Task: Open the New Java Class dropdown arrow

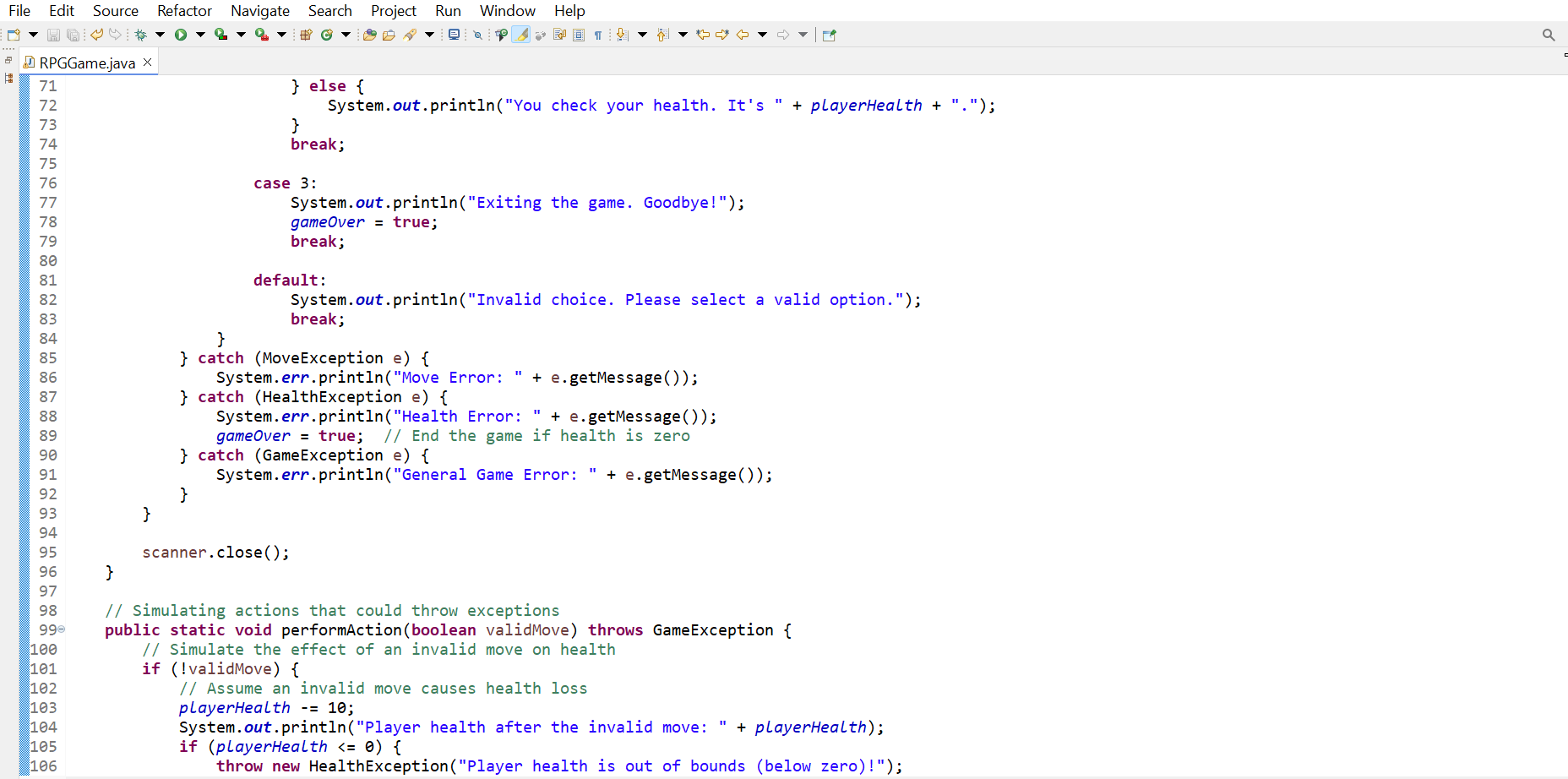Action: click(x=346, y=35)
